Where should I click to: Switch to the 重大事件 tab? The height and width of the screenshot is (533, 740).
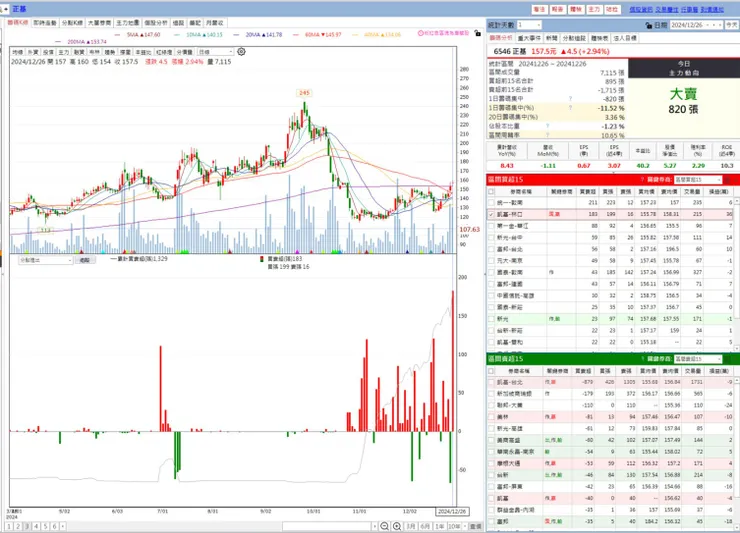(529, 38)
